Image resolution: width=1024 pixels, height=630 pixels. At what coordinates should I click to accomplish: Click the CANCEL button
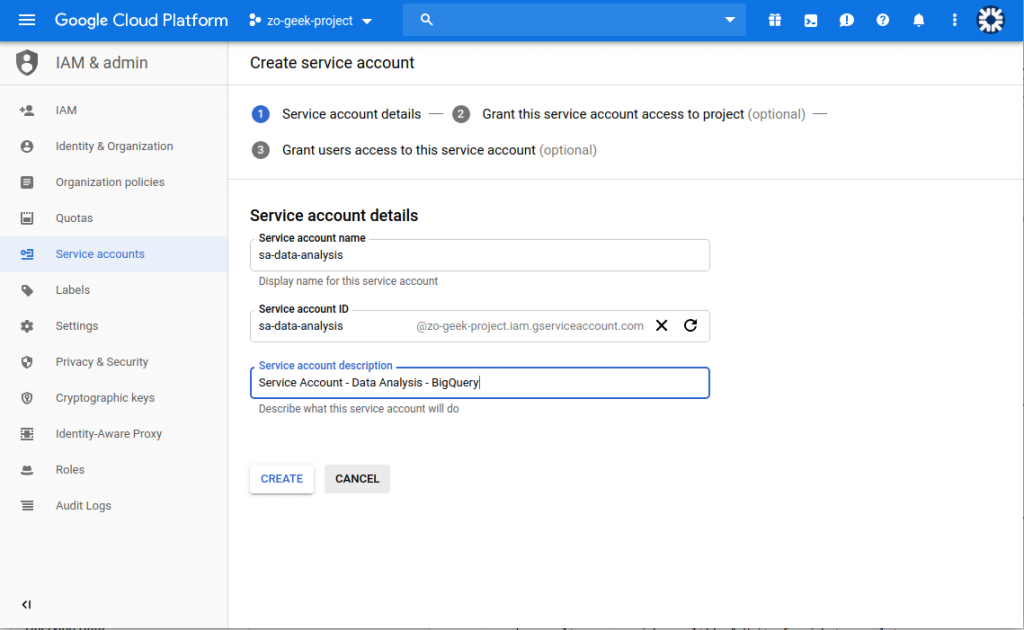tap(357, 479)
